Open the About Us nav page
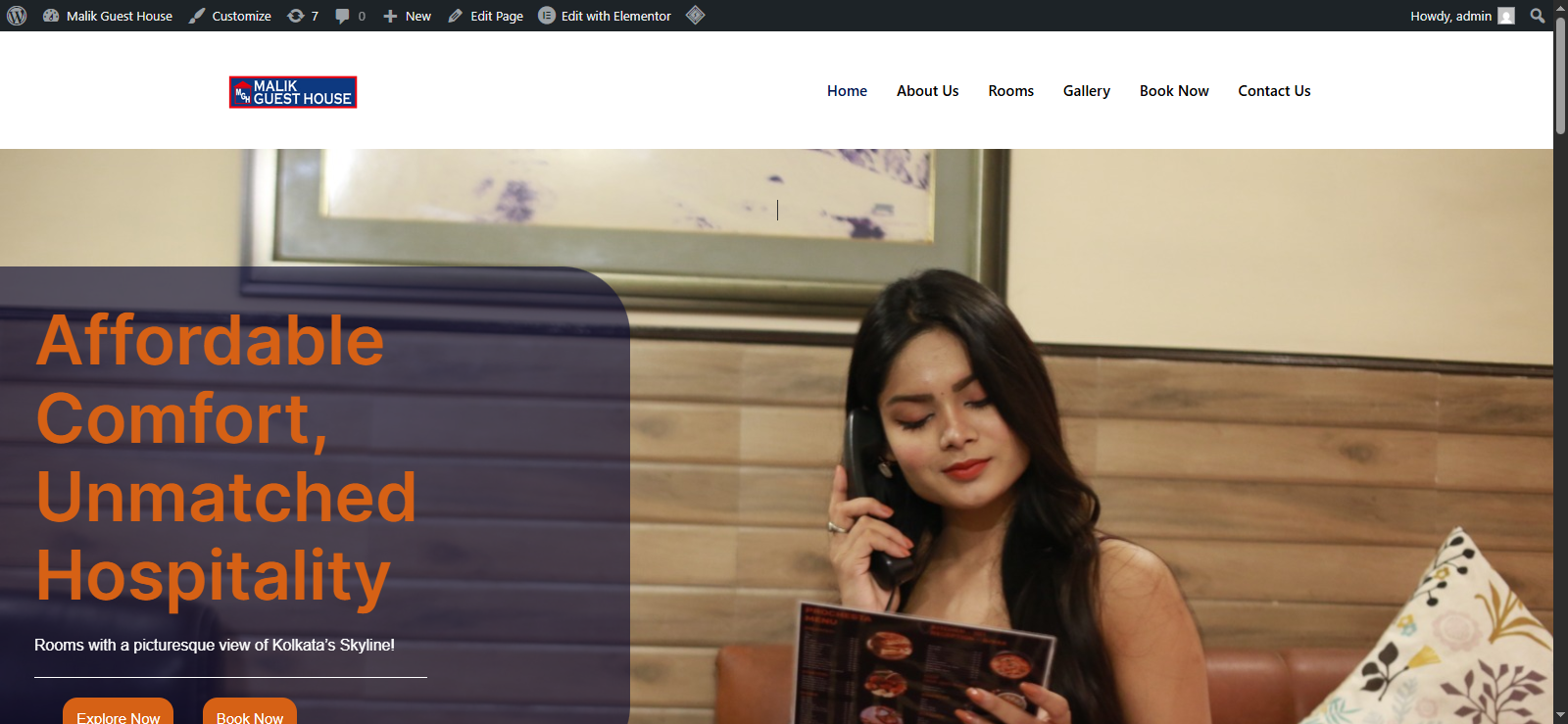Viewport: 1568px width, 724px height. click(927, 91)
